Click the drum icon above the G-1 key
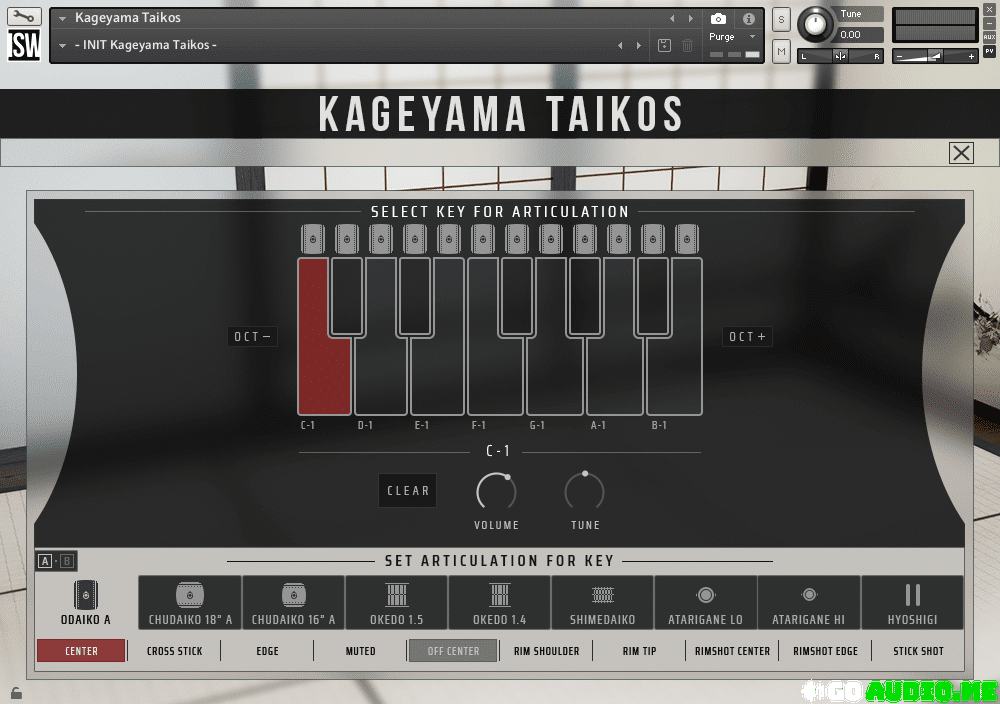The height and width of the screenshot is (704, 1000). click(x=551, y=239)
